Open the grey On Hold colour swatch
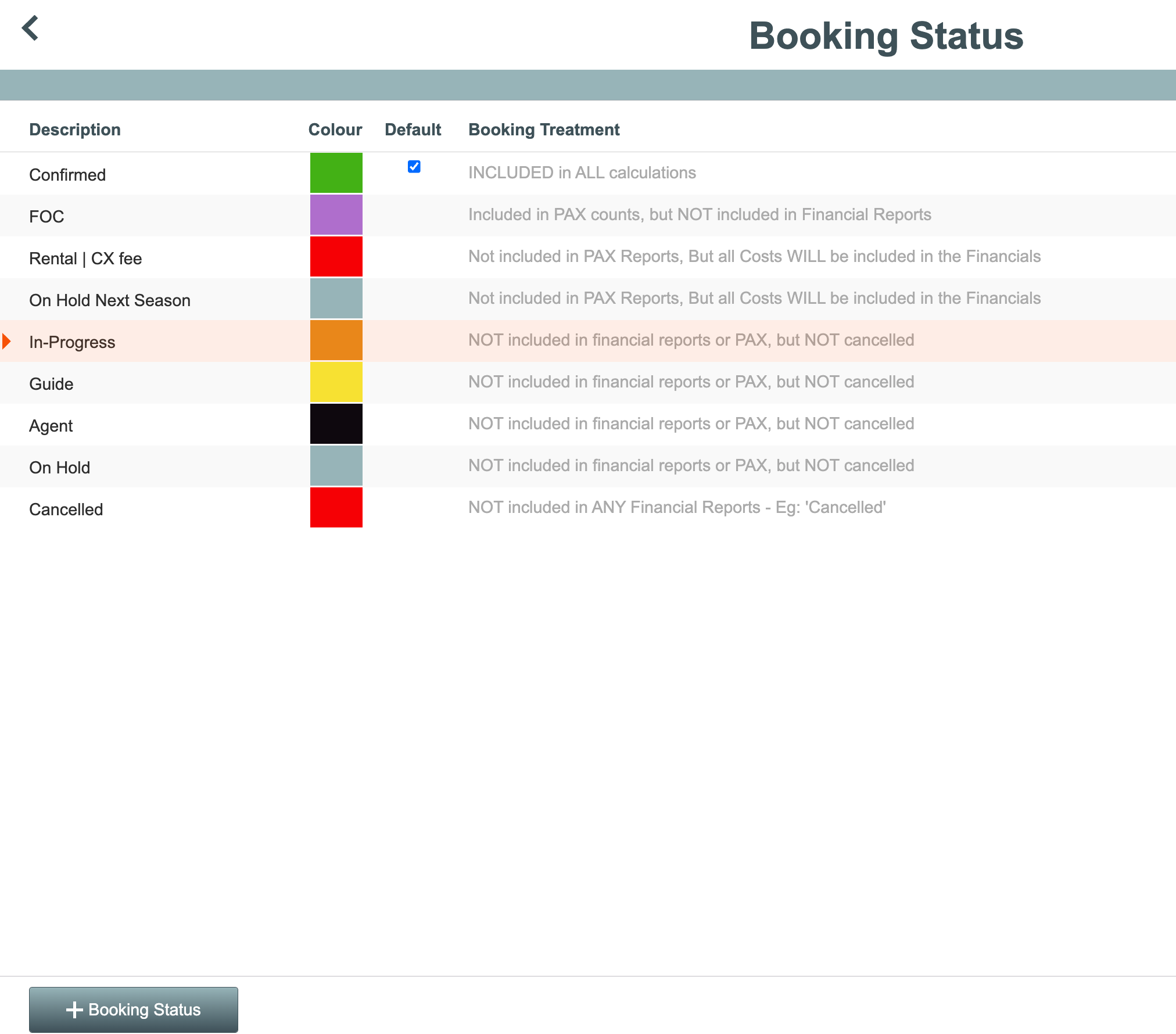This screenshot has height=1034, width=1176. 336,466
